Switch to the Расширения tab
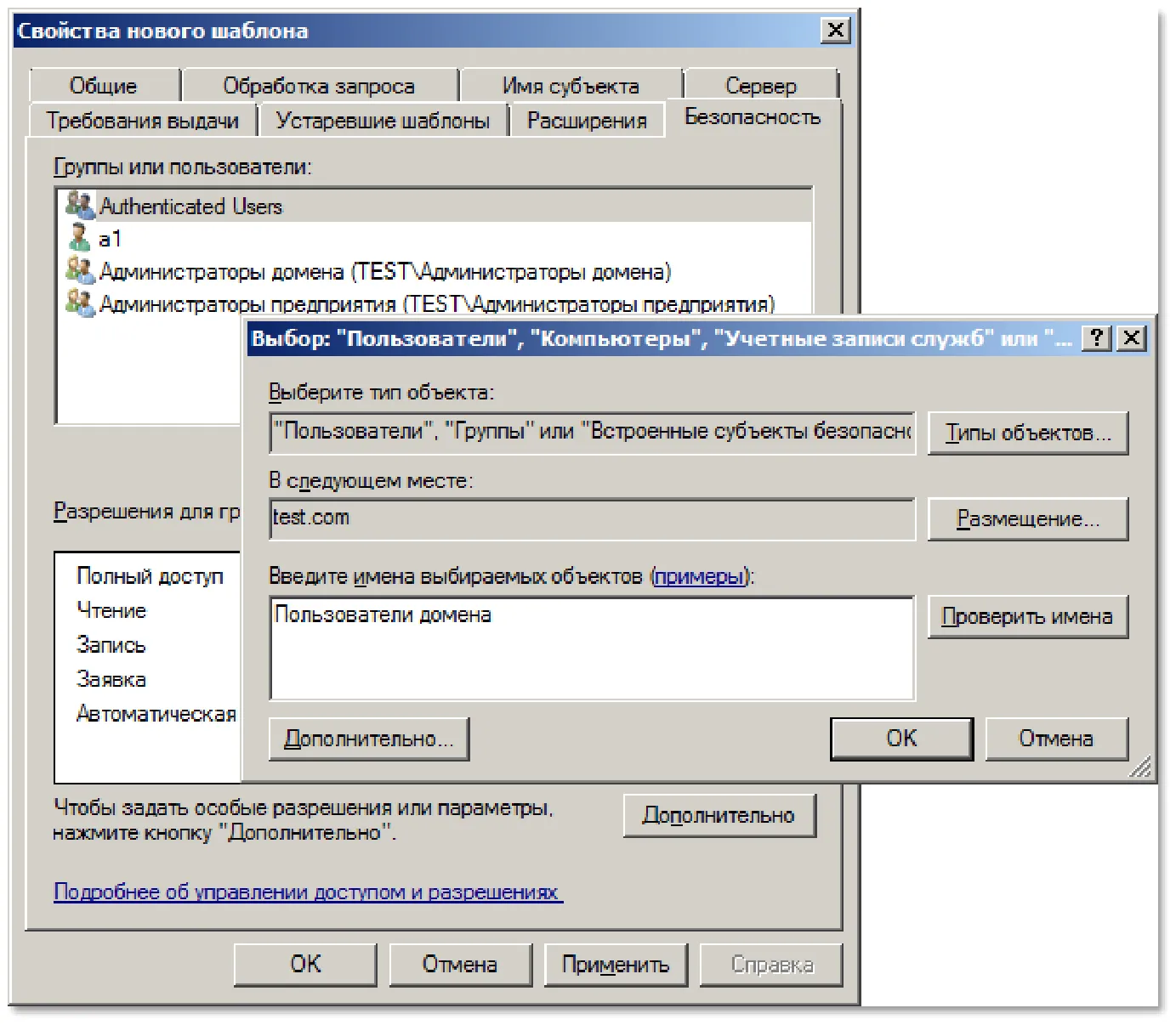The height and width of the screenshot is (1025, 1176). click(587, 121)
